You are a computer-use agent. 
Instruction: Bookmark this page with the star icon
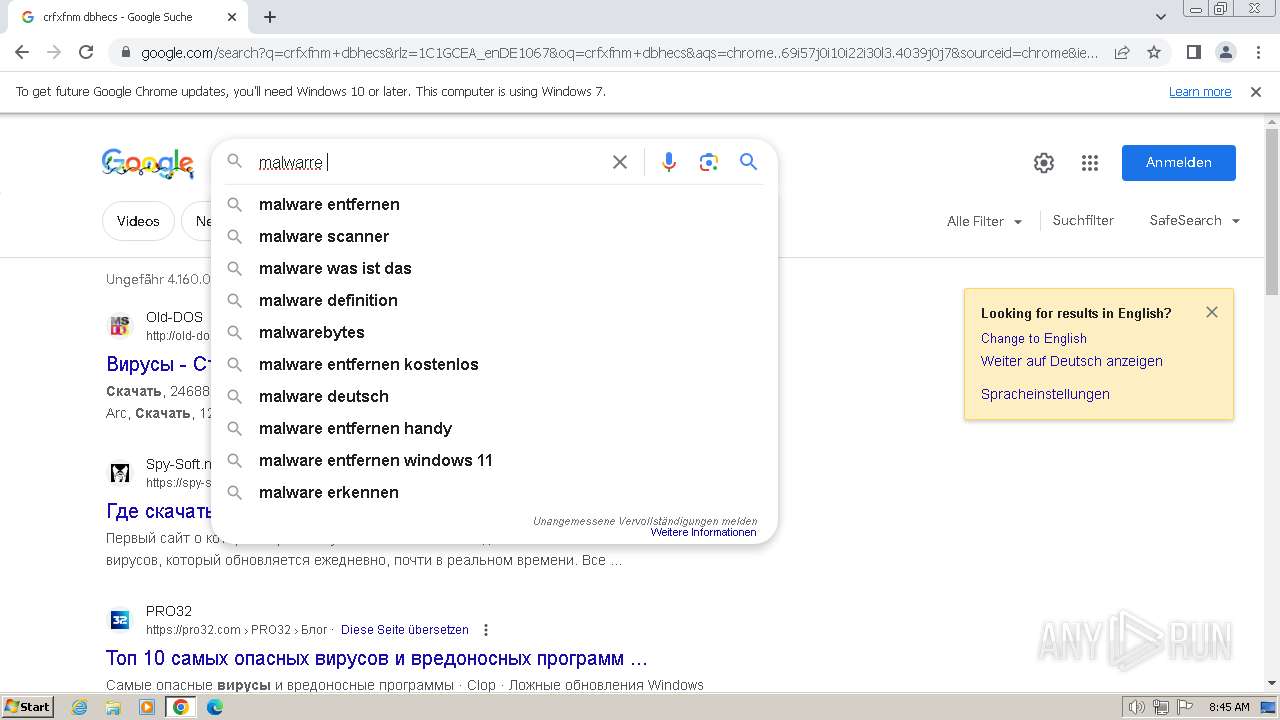click(1154, 52)
